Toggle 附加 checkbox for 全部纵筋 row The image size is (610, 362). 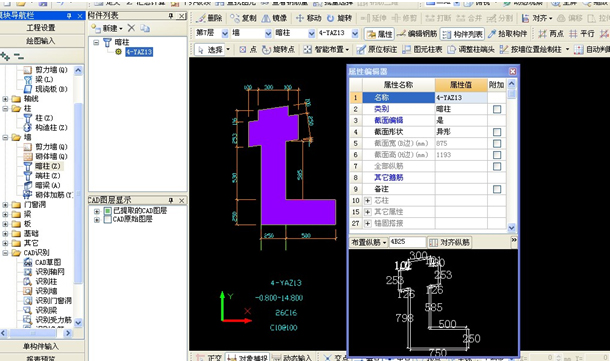(497, 166)
